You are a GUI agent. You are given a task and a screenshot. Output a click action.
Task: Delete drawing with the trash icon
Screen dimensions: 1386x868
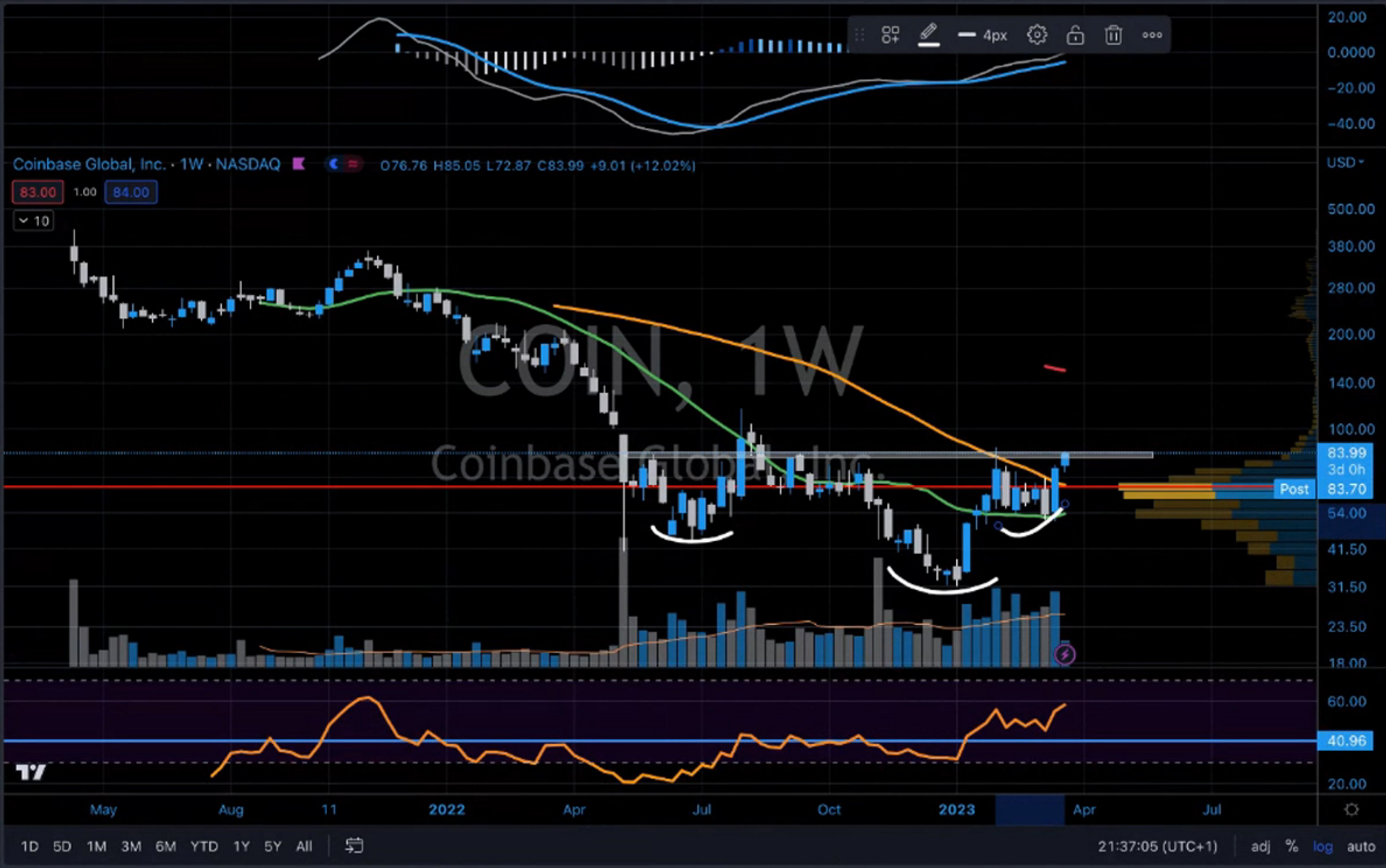[1113, 35]
